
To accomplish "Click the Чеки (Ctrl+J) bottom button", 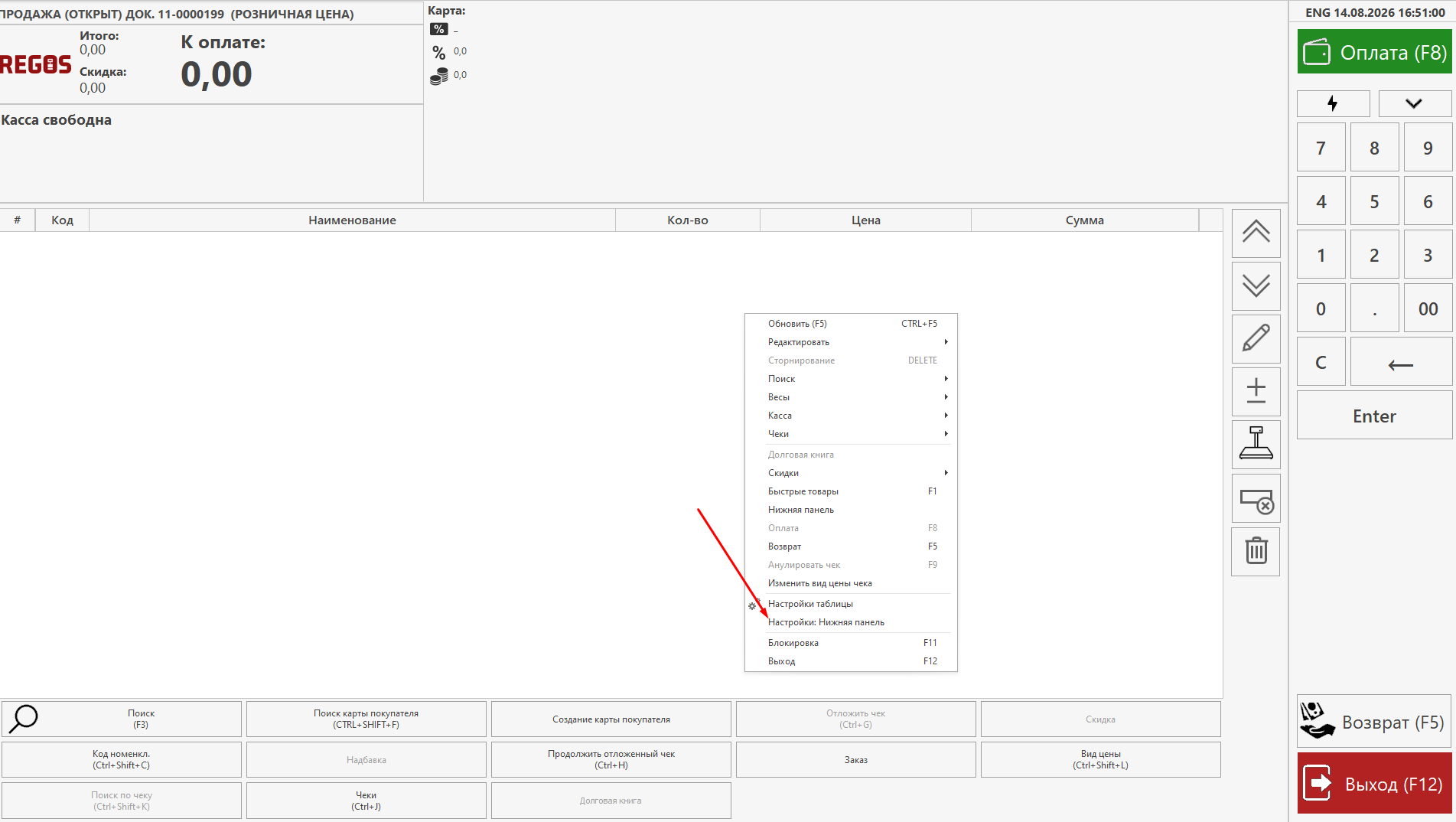I will click(x=366, y=801).
